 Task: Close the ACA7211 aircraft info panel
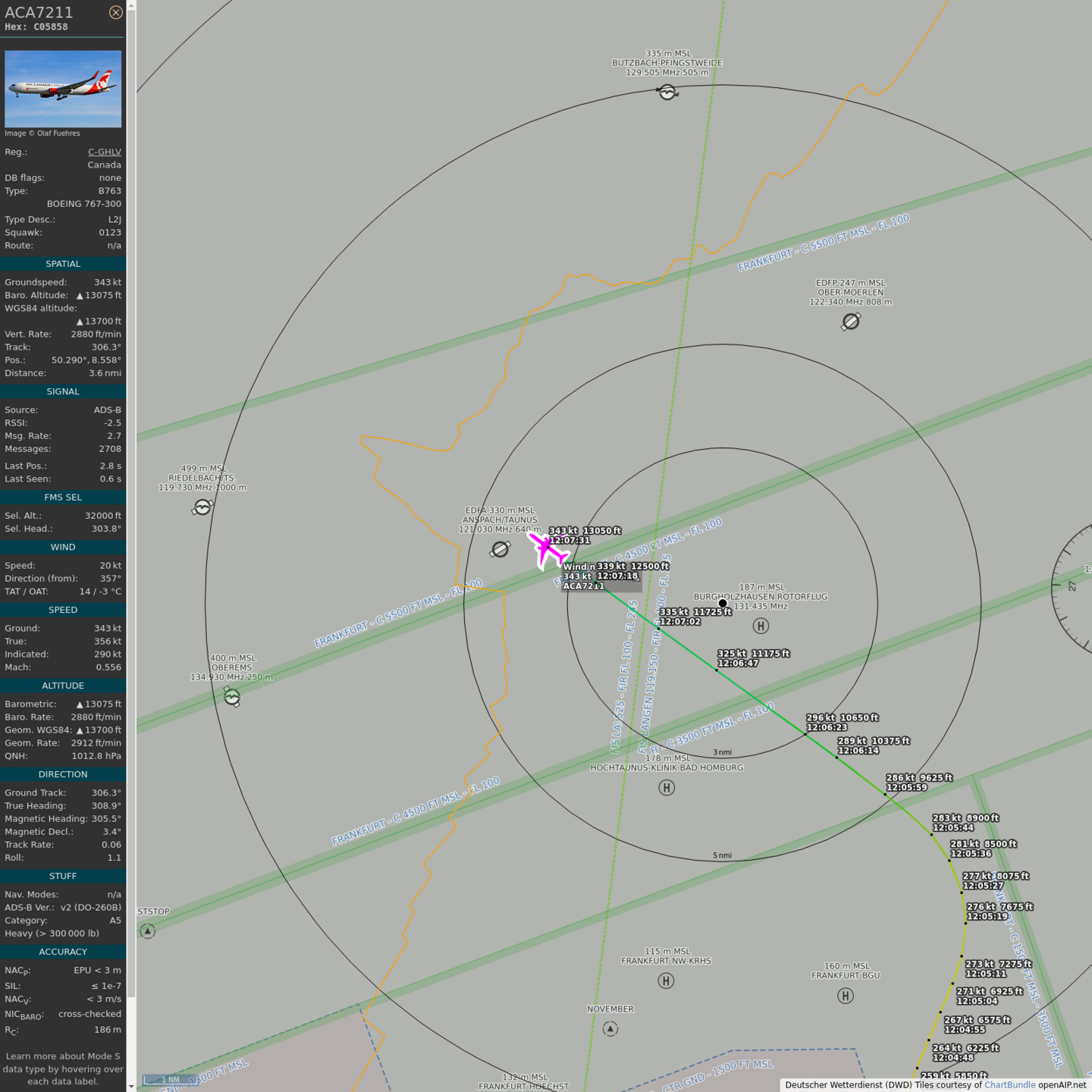pos(115,12)
